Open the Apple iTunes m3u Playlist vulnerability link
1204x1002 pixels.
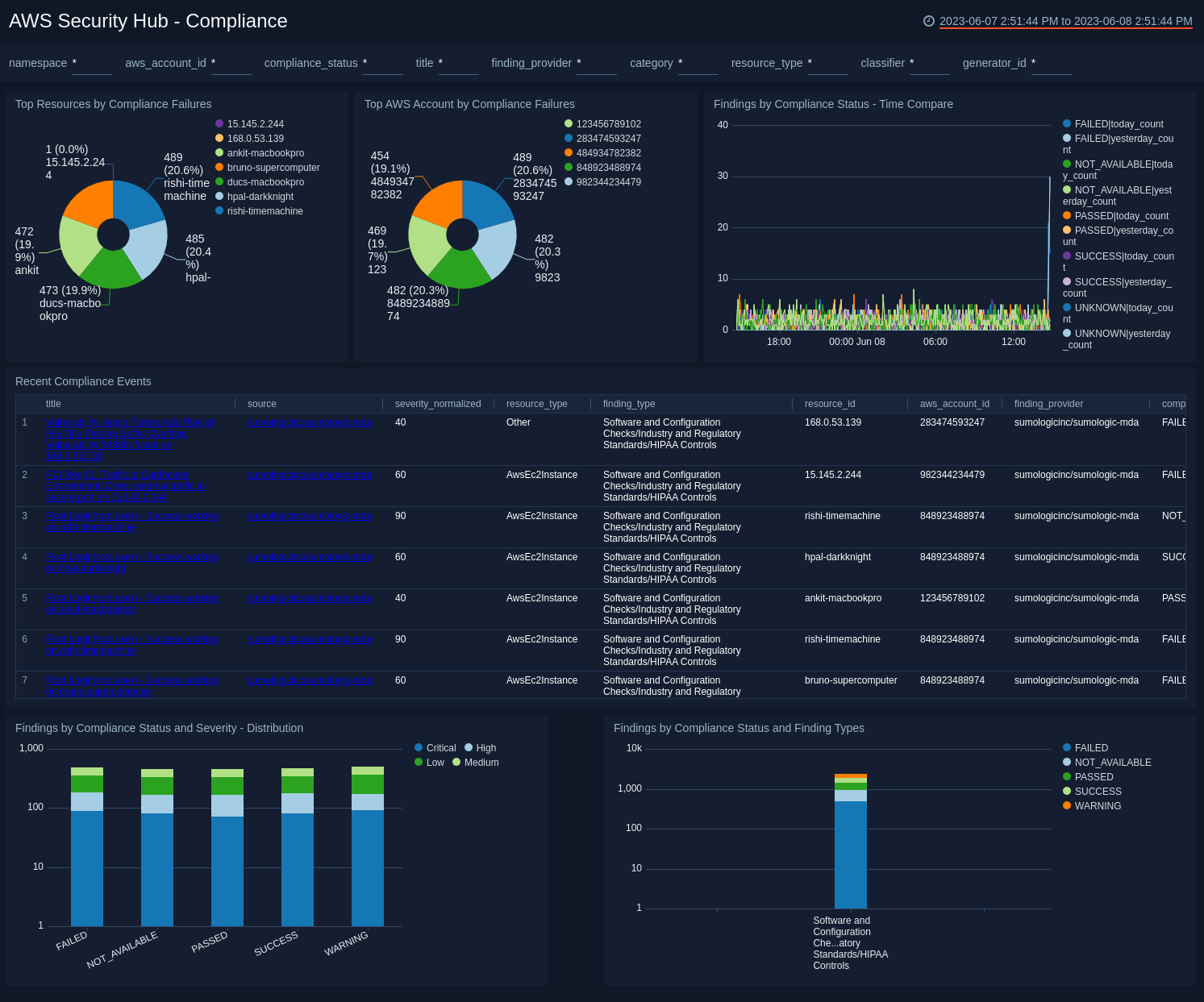click(130, 439)
